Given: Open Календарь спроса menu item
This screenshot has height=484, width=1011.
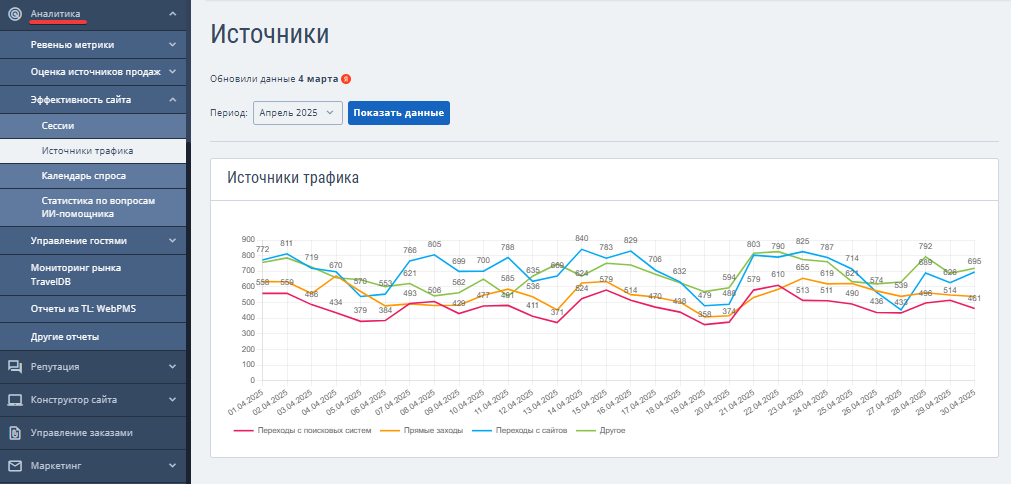Looking at the screenshot, I should [93, 176].
